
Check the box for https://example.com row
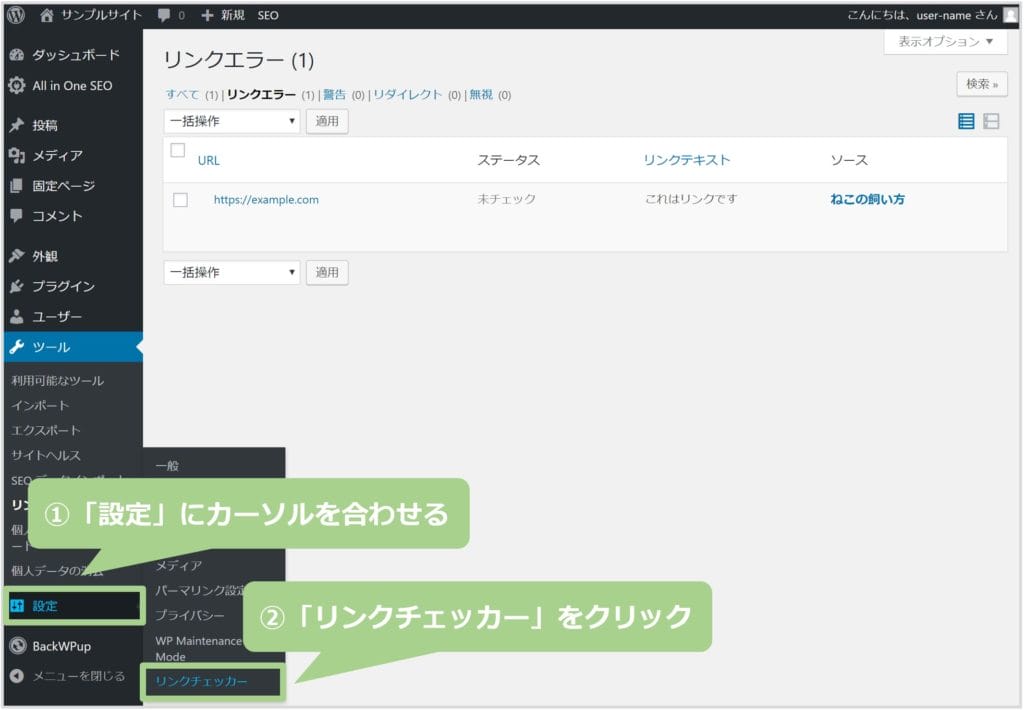tap(180, 200)
